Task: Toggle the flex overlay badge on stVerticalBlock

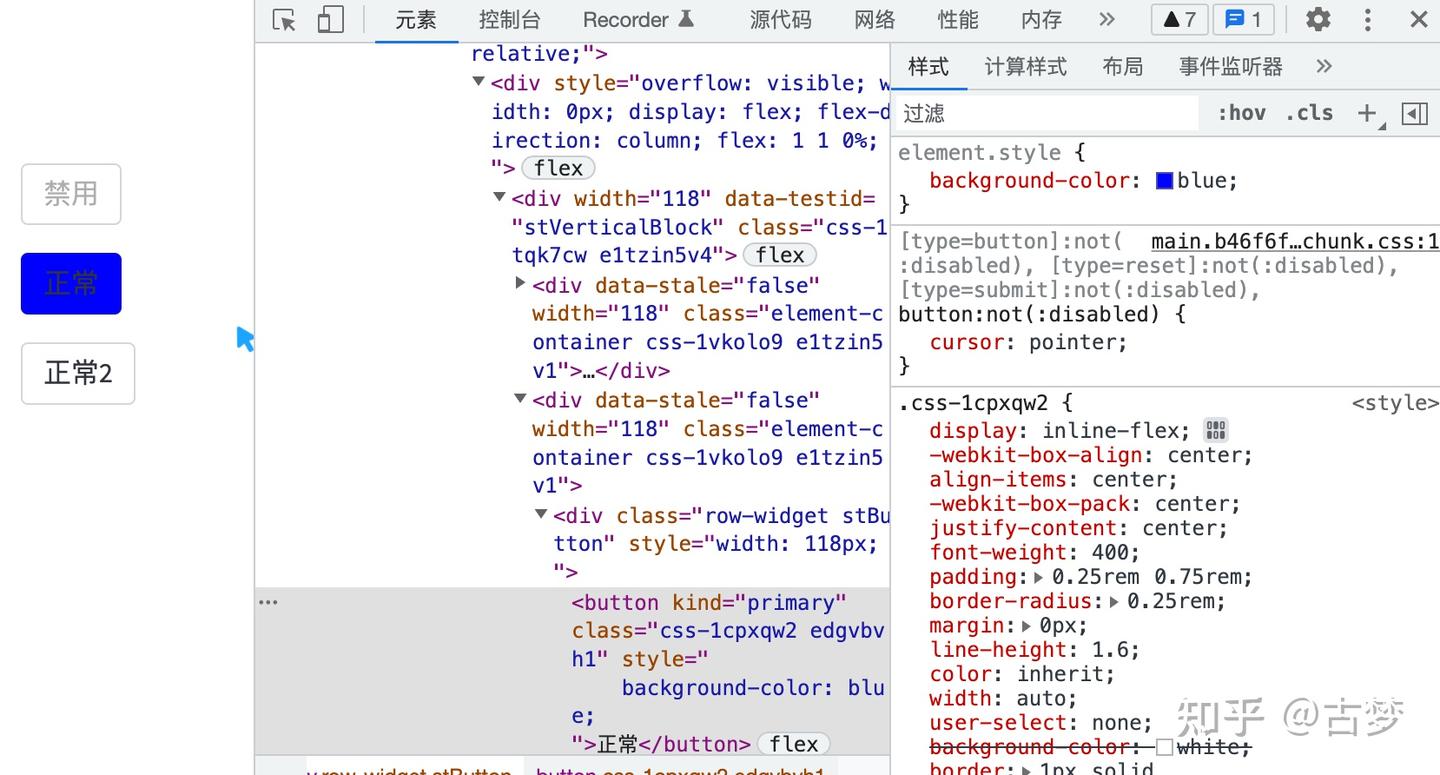Action: [779, 255]
